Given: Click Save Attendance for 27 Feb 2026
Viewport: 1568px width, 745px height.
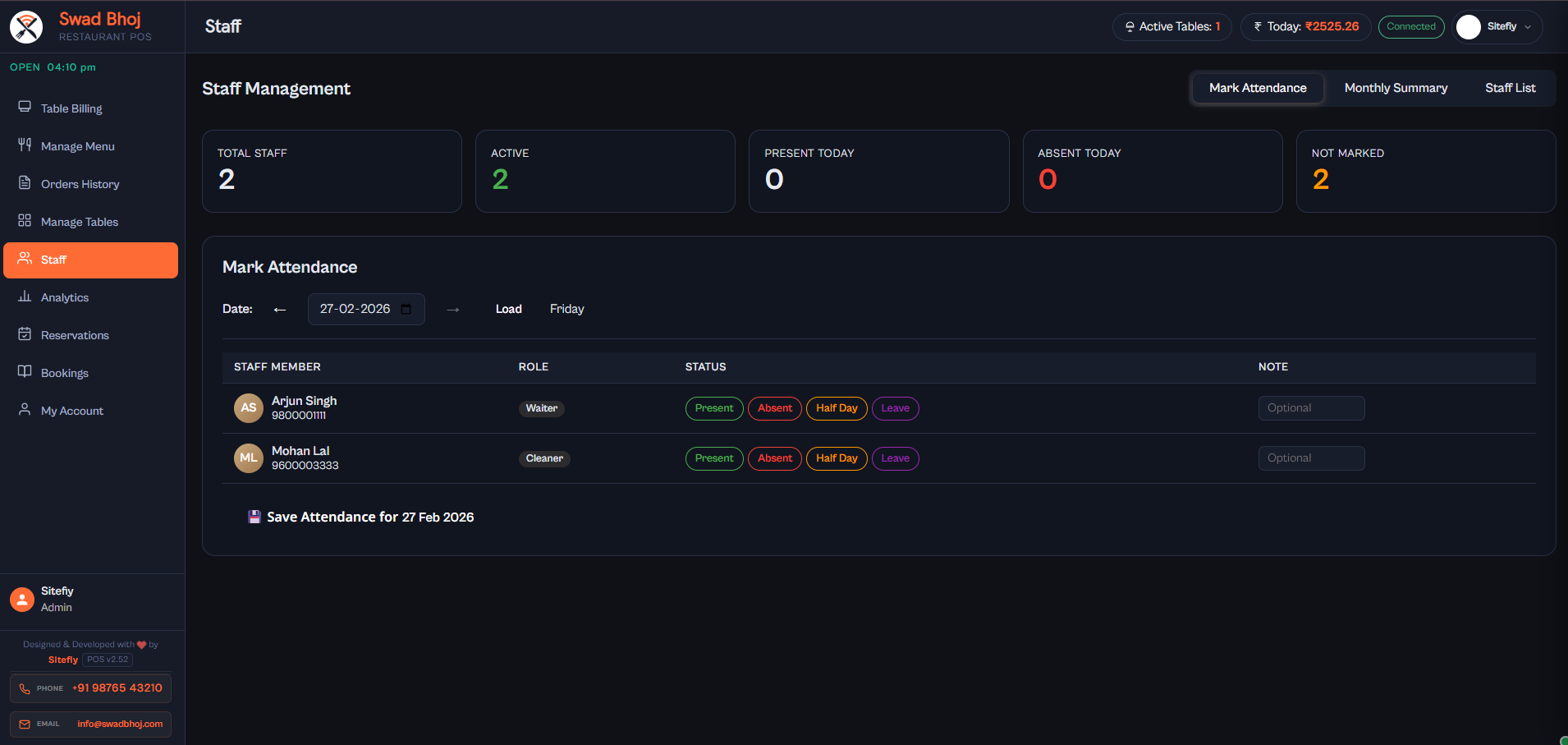Looking at the screenshot, I should point(361,517).
